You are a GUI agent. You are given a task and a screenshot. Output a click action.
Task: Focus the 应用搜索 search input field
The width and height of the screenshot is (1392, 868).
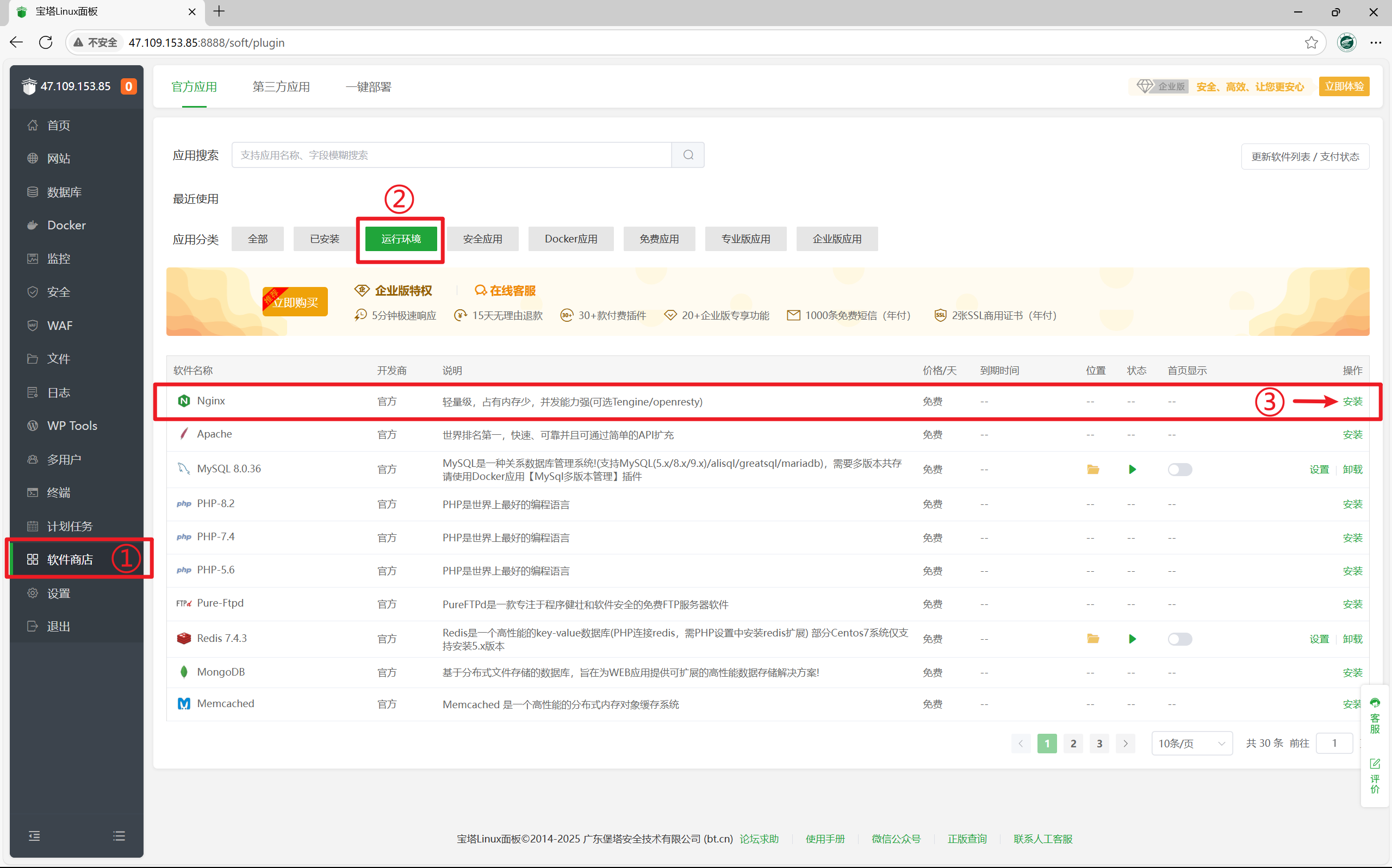(x=451, y=155)
